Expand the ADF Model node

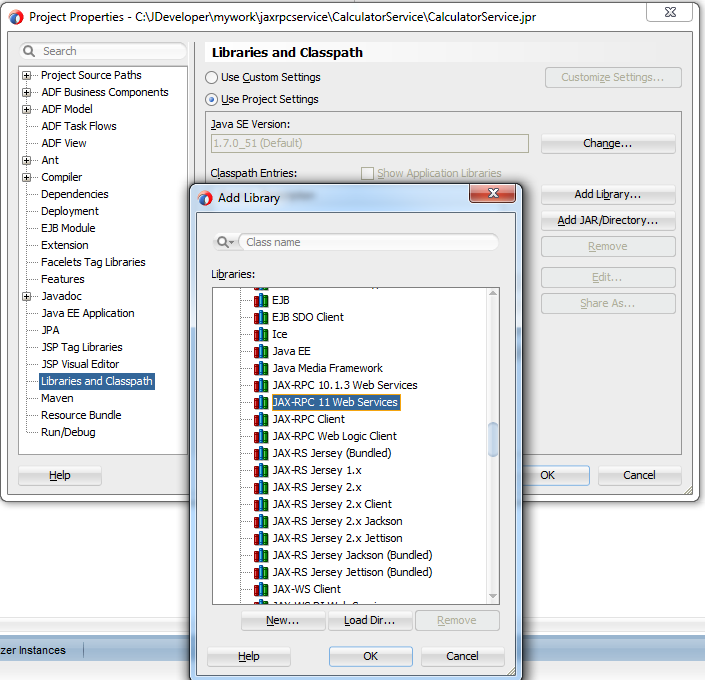point(27,109)
